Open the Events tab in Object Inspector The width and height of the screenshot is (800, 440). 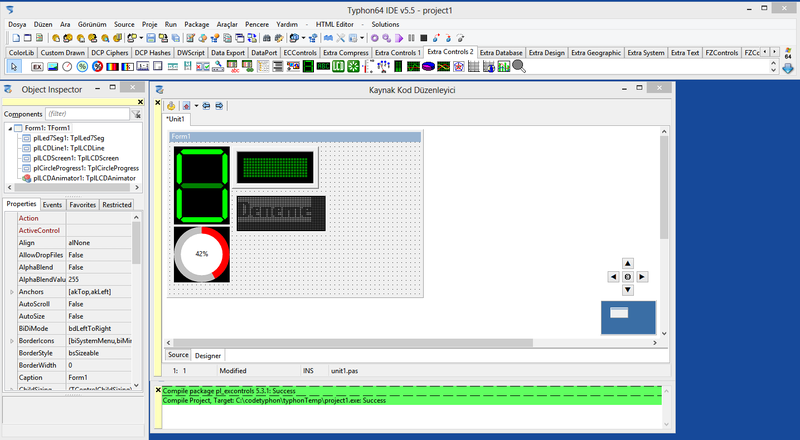click(52, 205)
